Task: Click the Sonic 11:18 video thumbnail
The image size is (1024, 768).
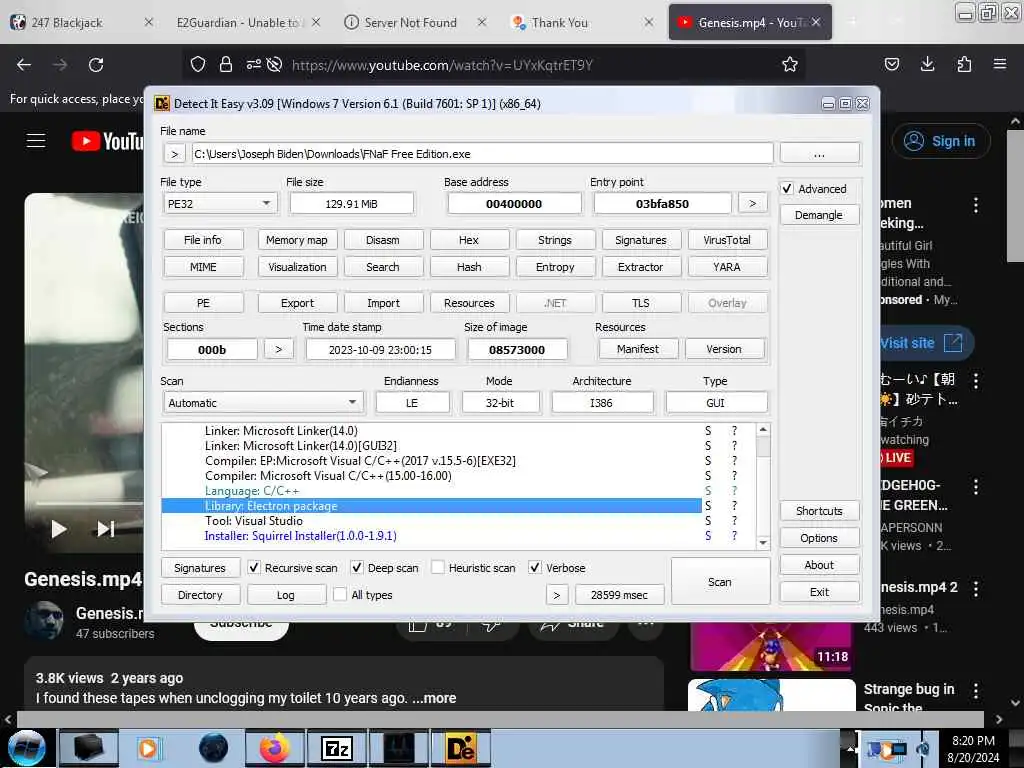Action: [771, 647]
